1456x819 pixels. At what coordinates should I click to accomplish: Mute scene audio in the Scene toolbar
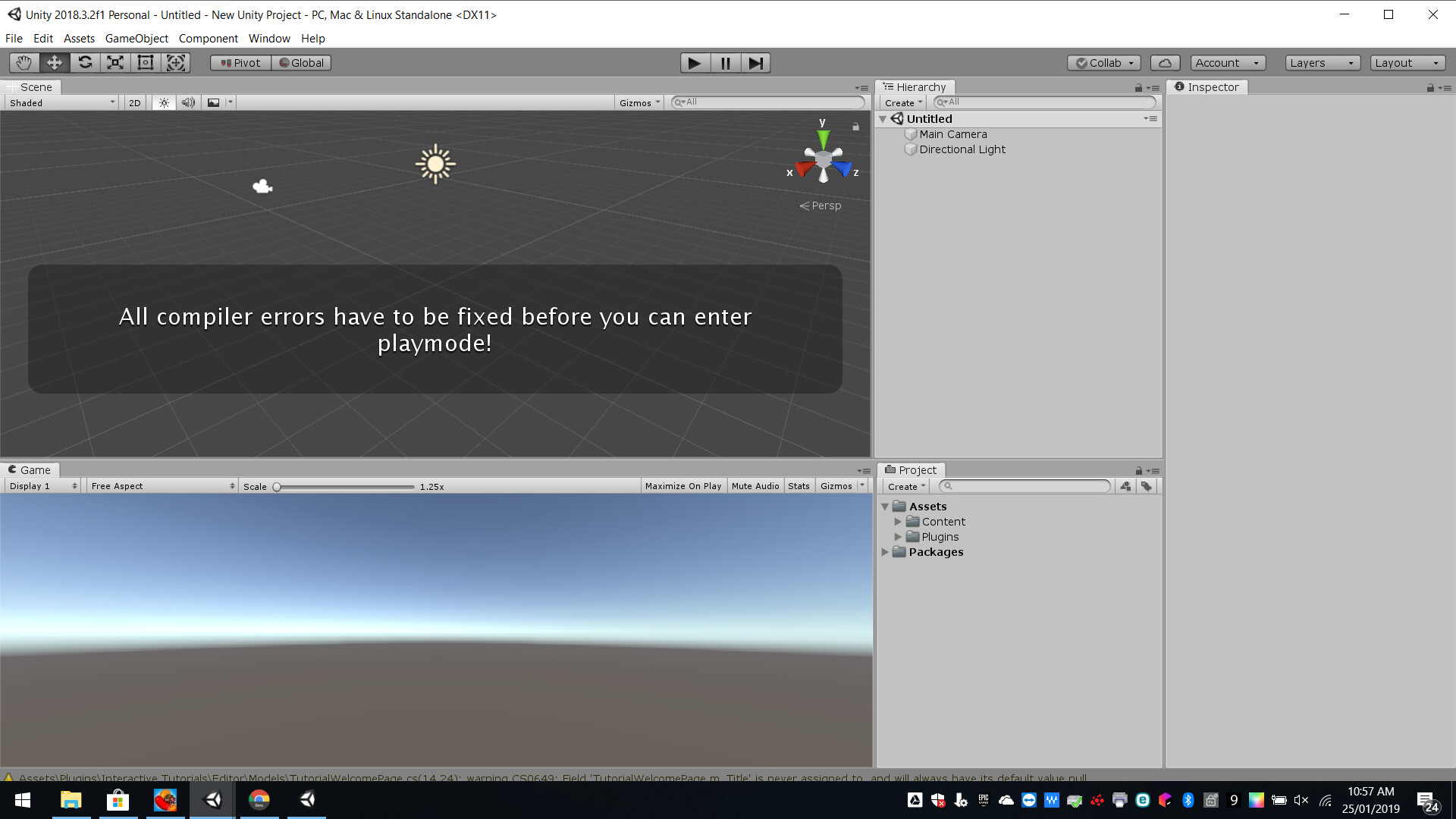click(187, 102)
